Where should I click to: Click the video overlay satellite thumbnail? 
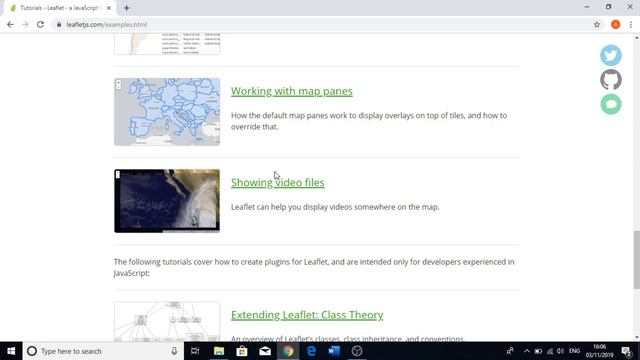tap(167, 201)
